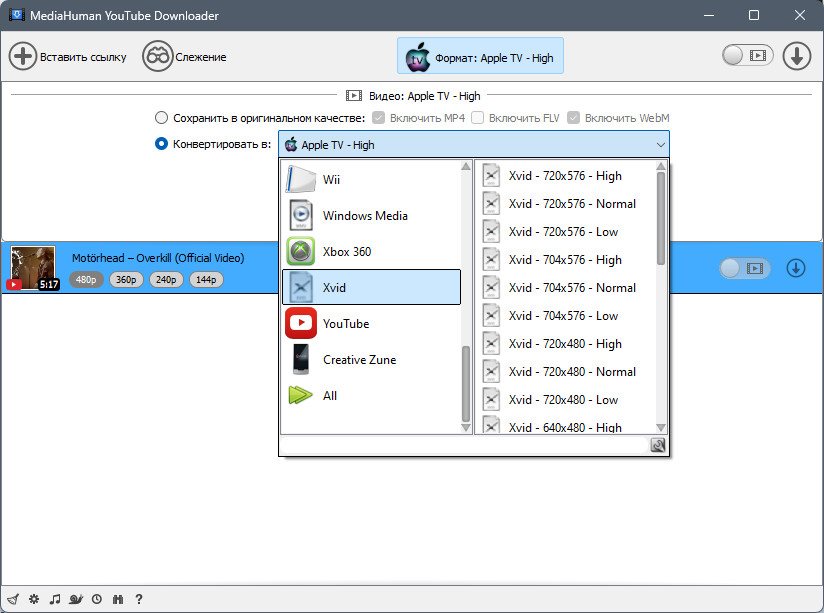Screen dimensions: 824x613
Task: Select the 360p quality badge
Action: pyautogui.click(x=126, y=280)
